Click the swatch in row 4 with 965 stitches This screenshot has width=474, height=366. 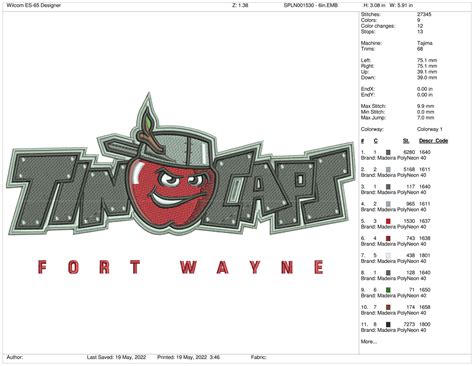388,204
